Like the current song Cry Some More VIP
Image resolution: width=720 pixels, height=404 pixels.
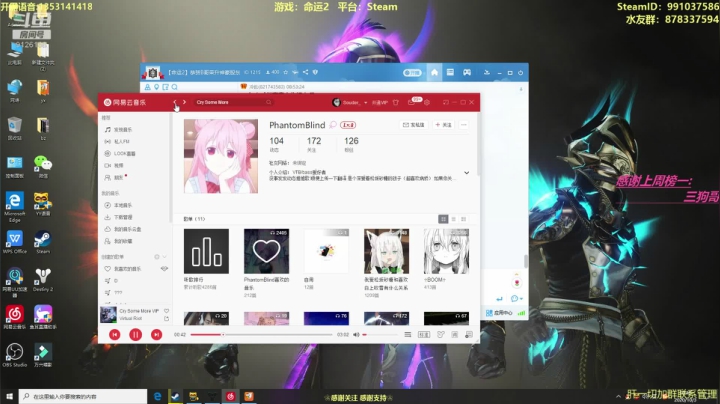pos(166,311)
